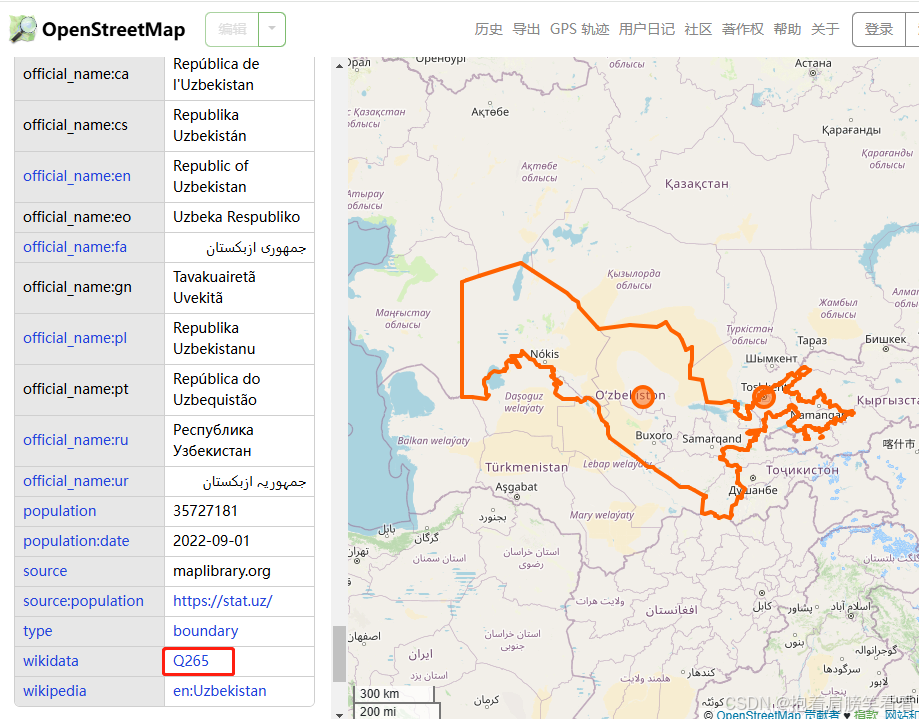Screen dimensions: 919x719
Task: Open the boundary value link
Action: [x=205, y=631]
